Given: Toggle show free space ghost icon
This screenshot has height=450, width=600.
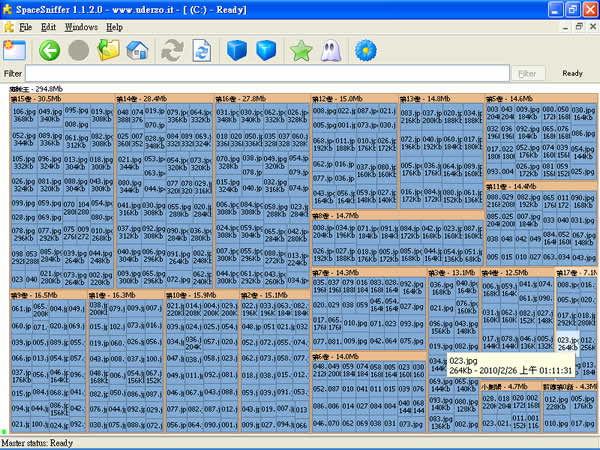Looking at the screenshot, I should 331,50.
